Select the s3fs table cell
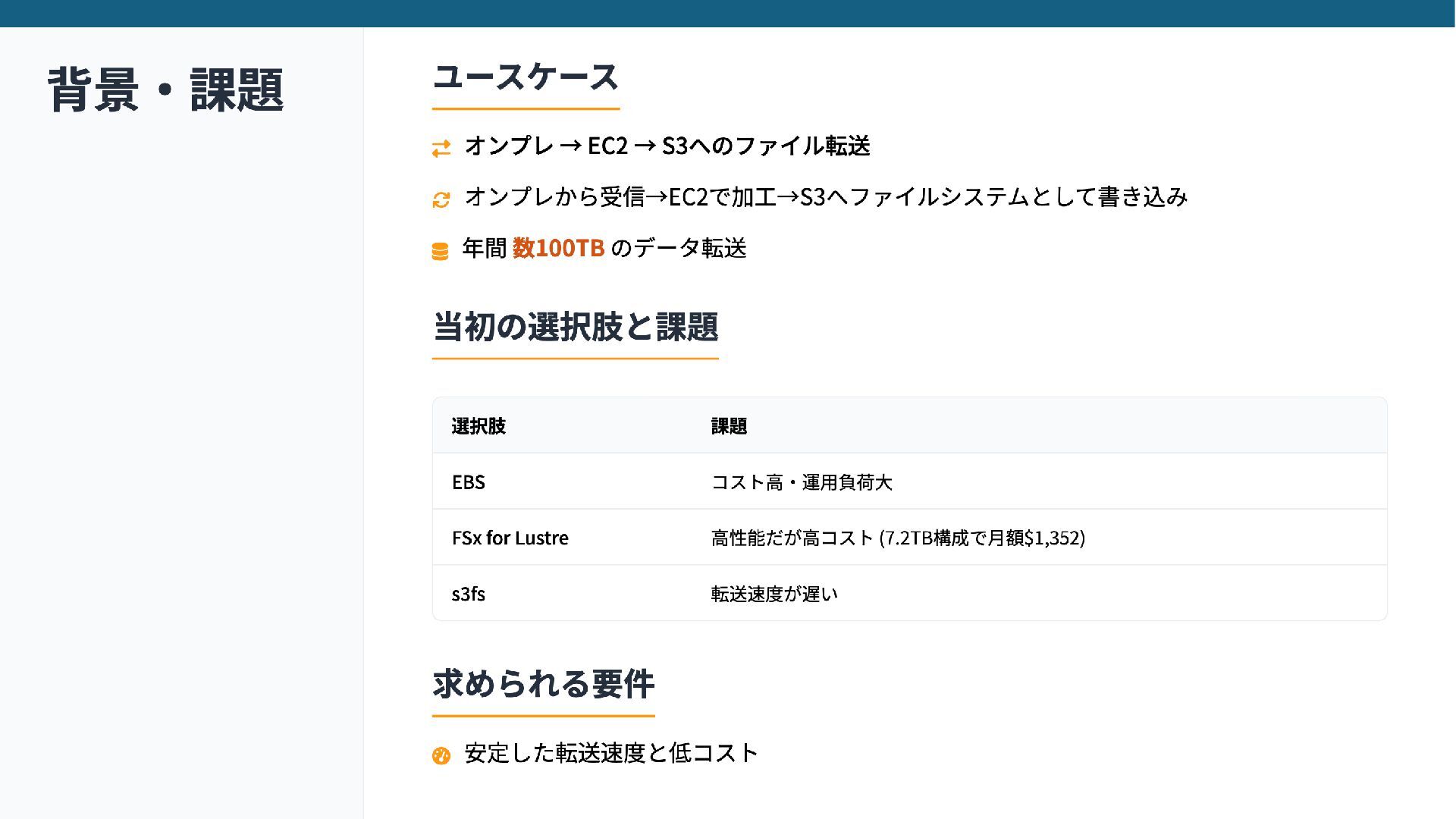 pyautogui.click(x=468, y=594)
